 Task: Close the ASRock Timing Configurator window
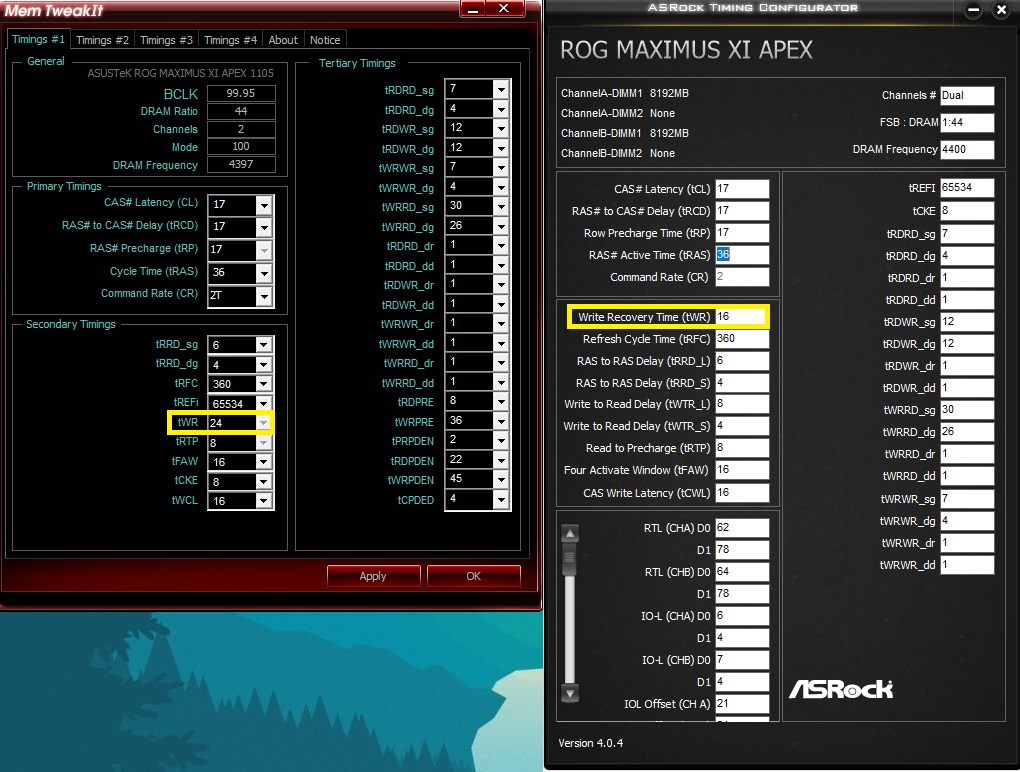[1002, 10]
